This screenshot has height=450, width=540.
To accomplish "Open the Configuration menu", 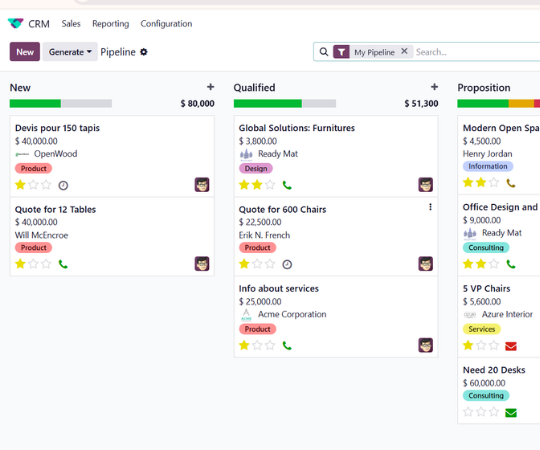I will click(x=166, y=24).
